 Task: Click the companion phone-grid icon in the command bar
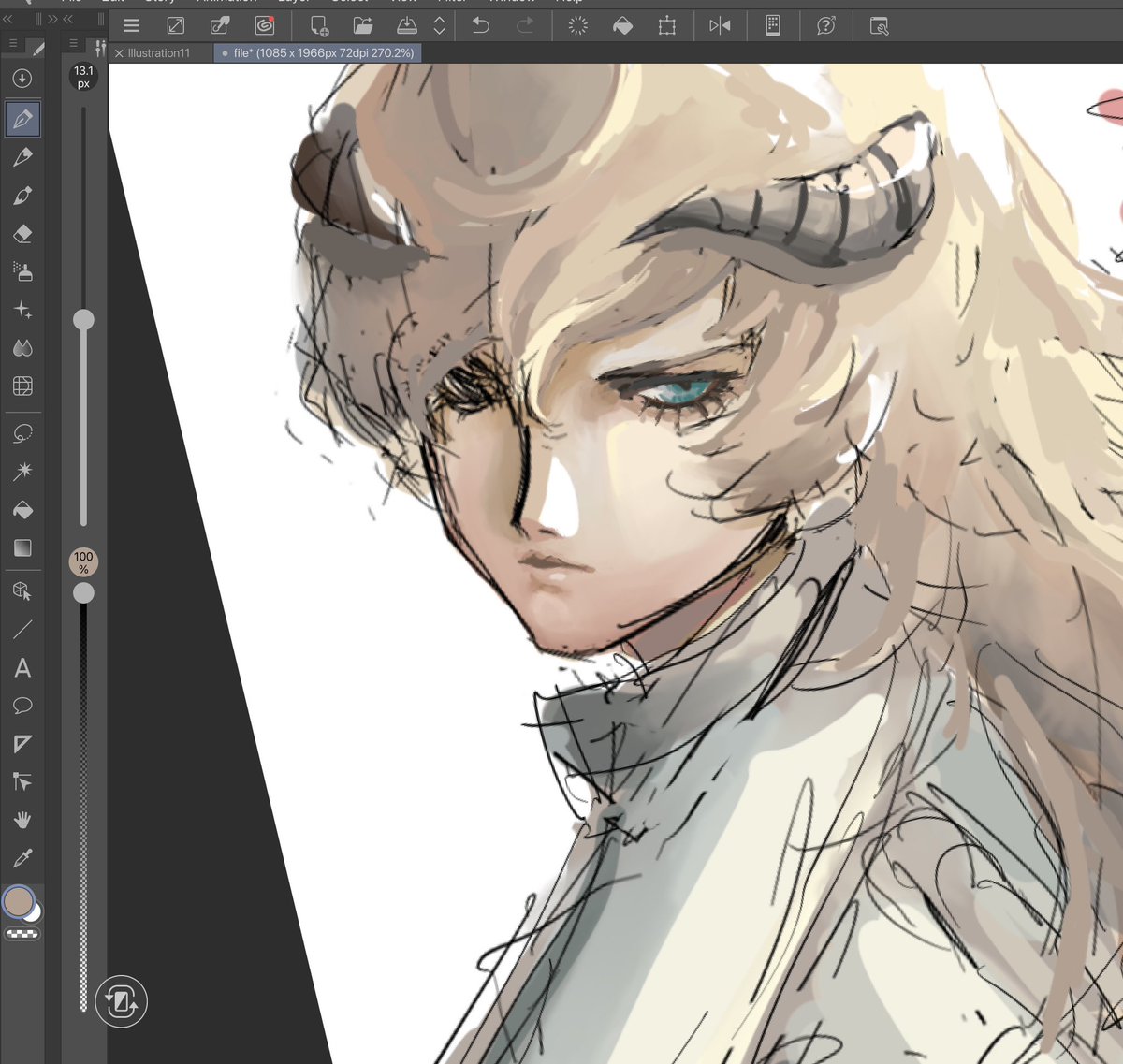773,26
